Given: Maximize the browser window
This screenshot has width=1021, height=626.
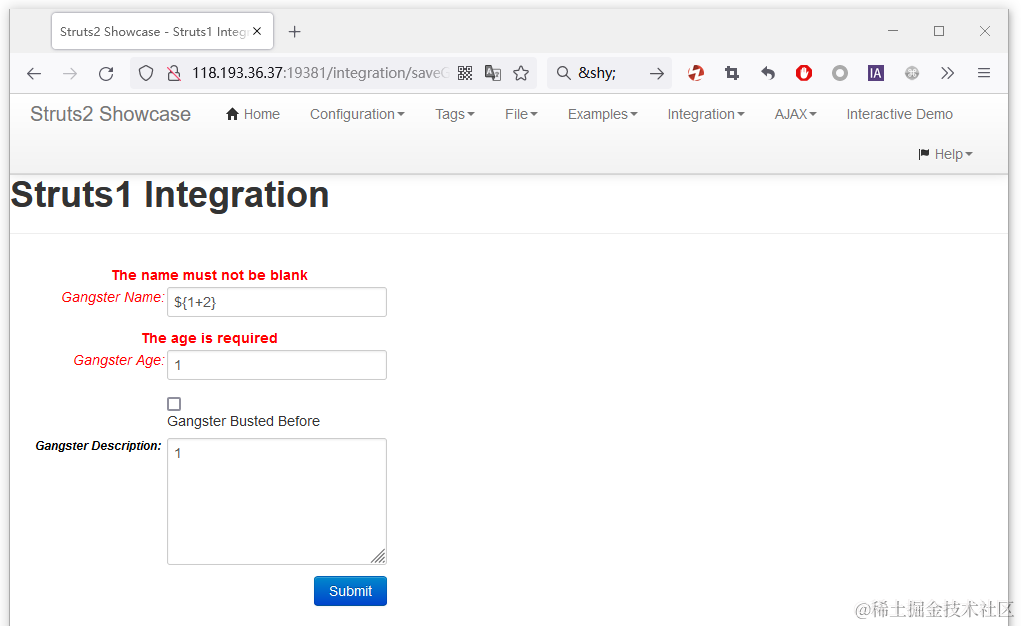Looking at the screenshot, I should click(x=939, y=31).
